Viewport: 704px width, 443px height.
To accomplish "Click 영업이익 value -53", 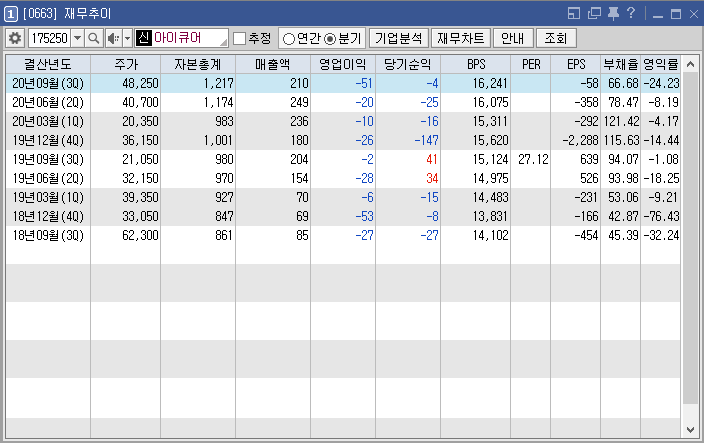I will click(x=364, y=216).
